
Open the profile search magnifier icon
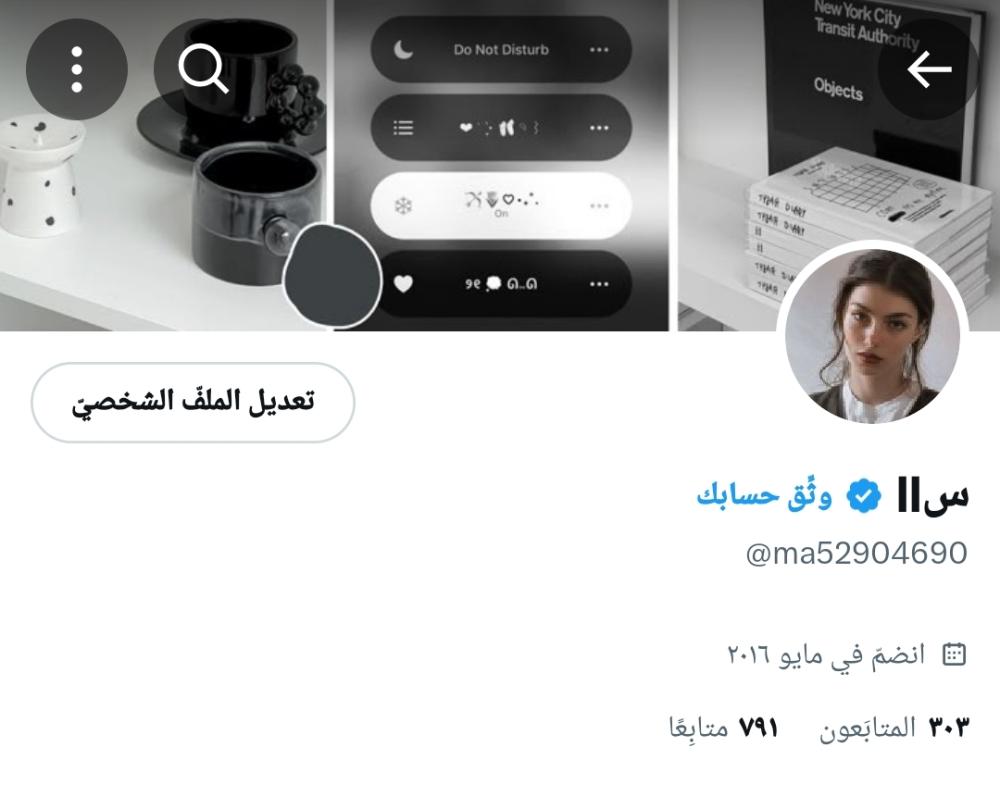[x=203, y=69]
